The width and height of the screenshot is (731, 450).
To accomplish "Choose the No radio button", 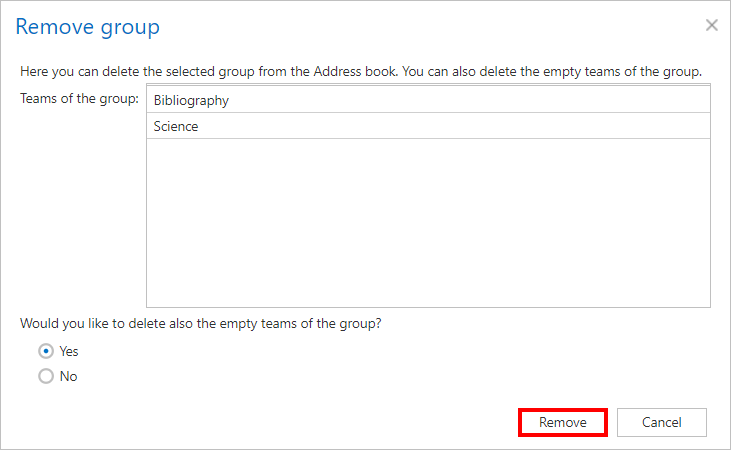I will pyautogui.click(x=45, y=377).
